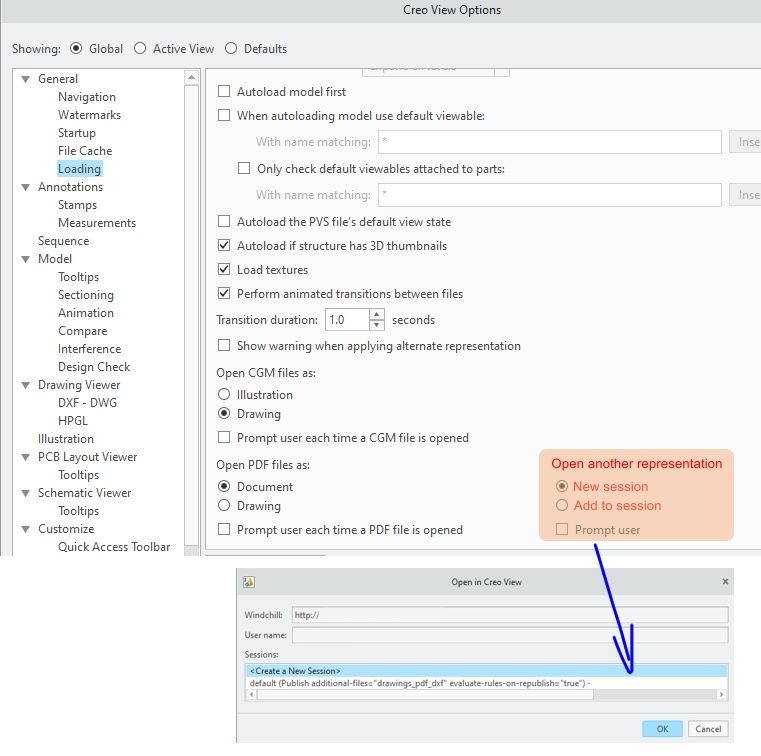The height and width of the screenshot is (756, 761).
Task: Open Sequence options page
Action: (64, 241)
